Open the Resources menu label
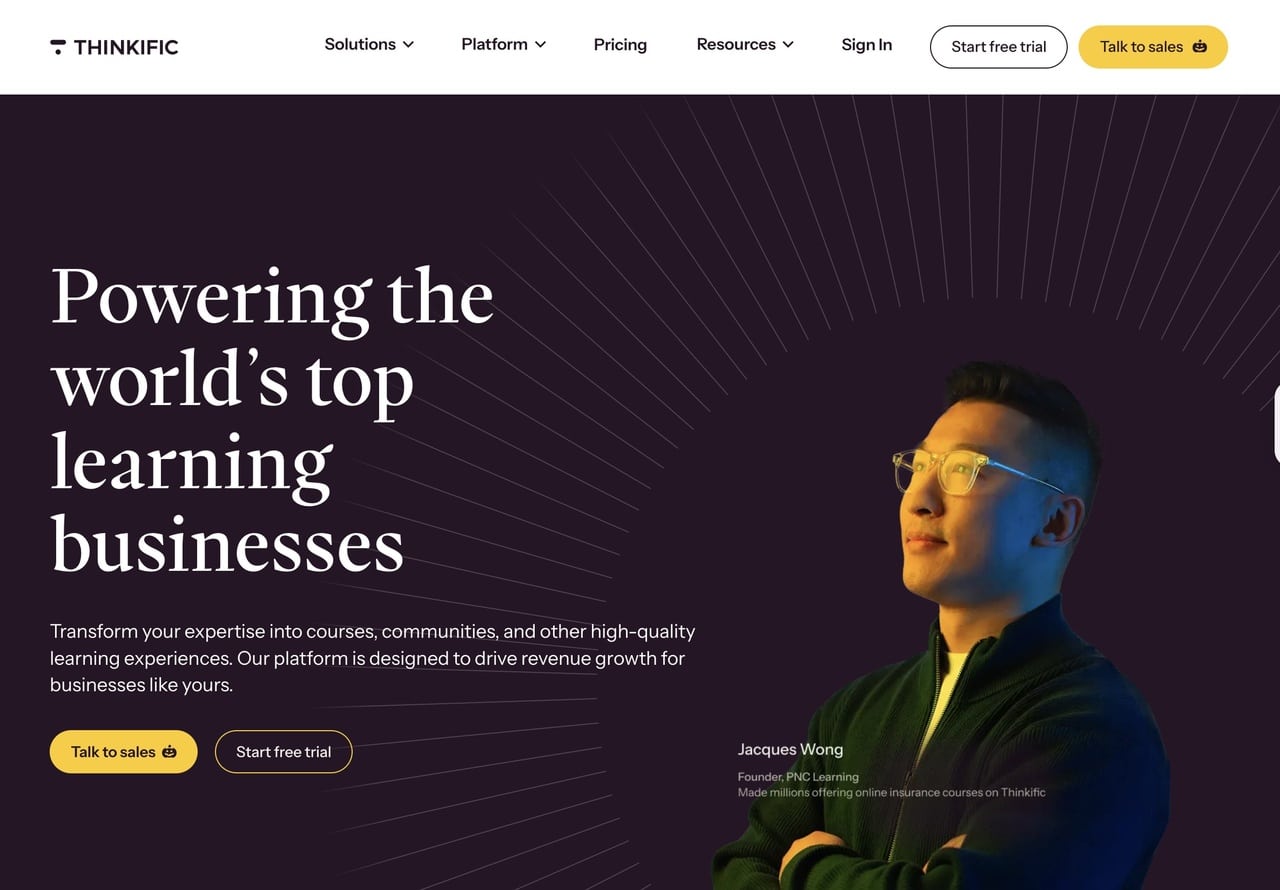1280x890 pixels. tap(736, 44)
